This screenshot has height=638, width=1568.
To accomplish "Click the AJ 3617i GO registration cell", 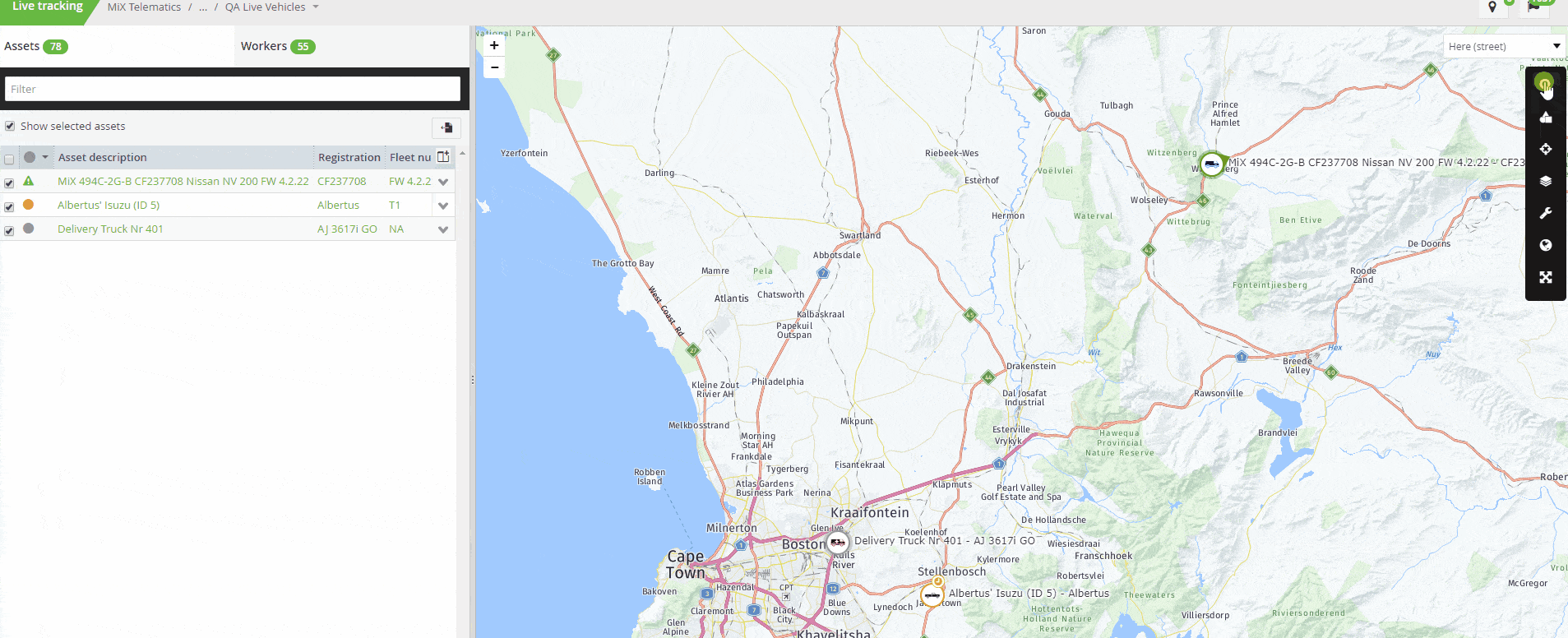I will pos(347,229).
